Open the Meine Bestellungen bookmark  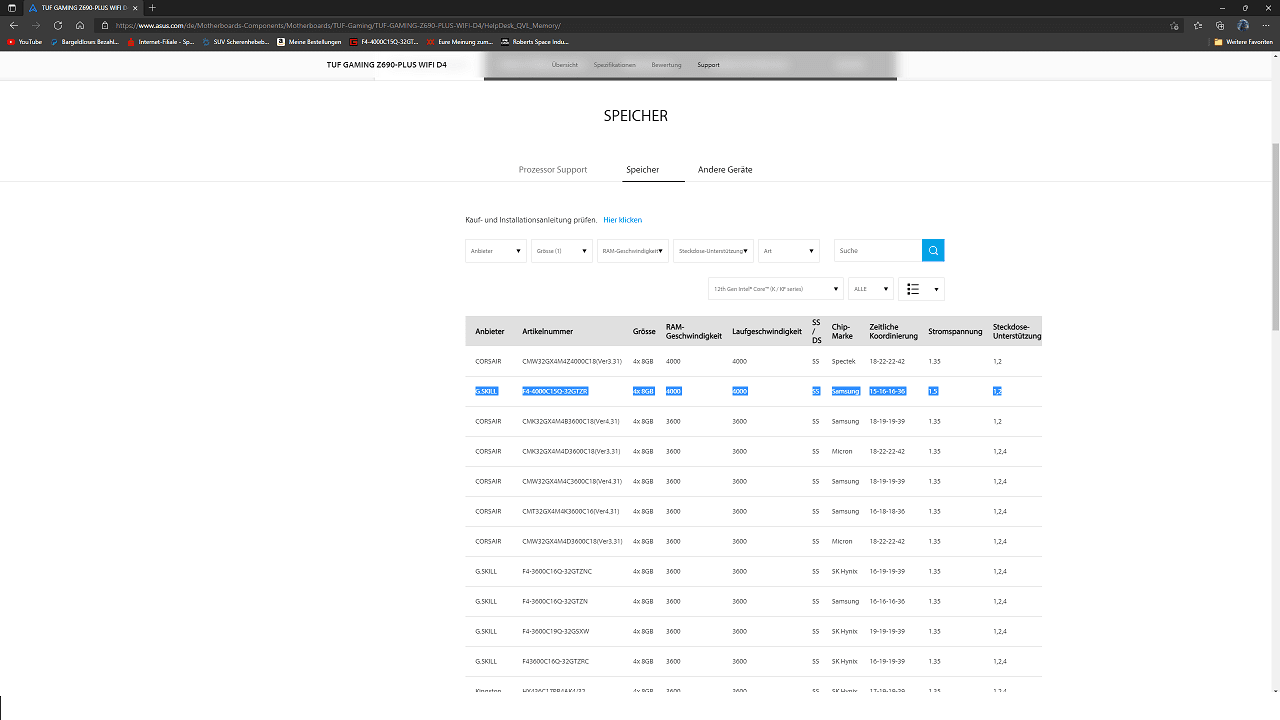coord(309,42)
